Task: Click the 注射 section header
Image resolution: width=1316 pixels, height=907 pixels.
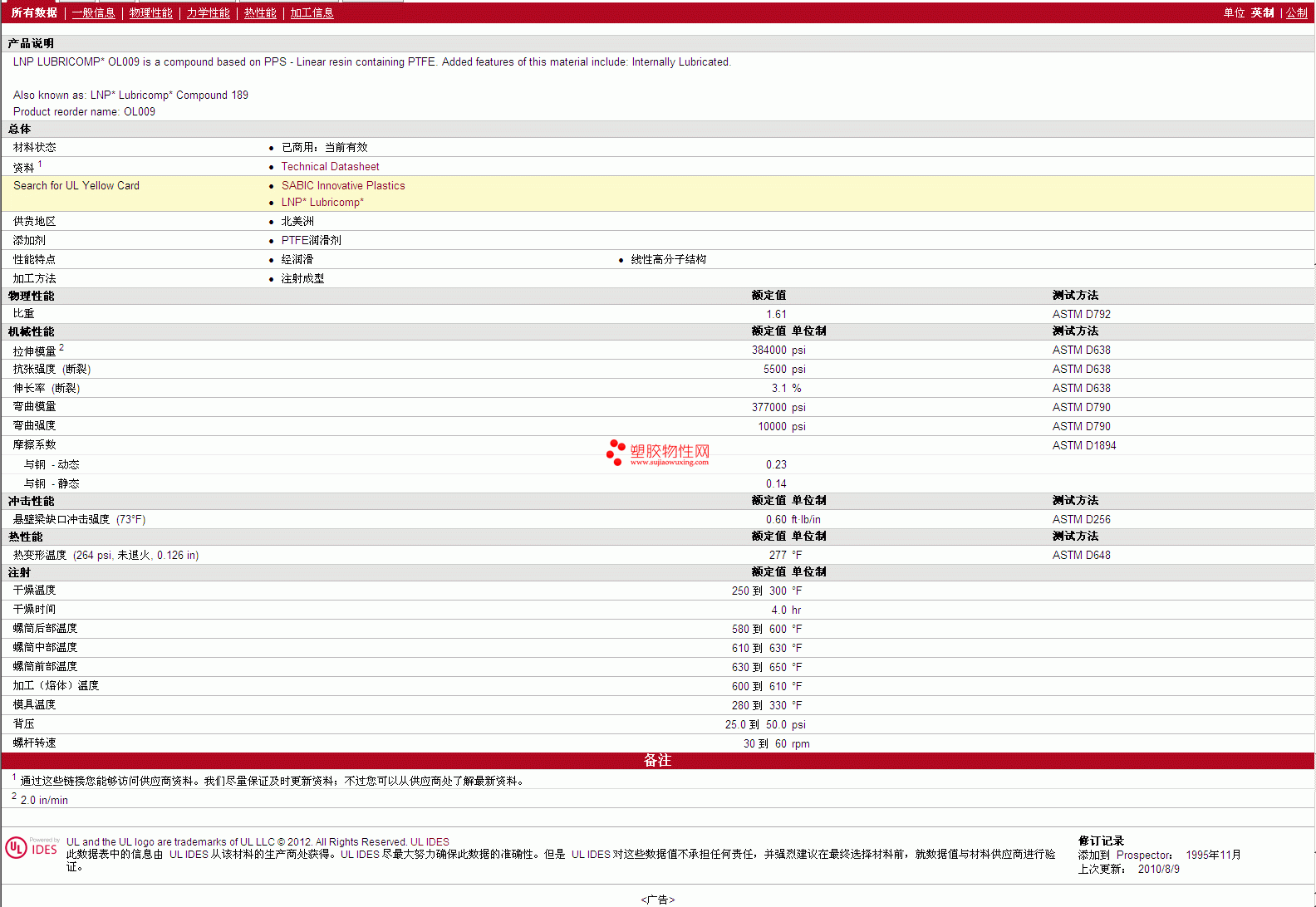Action: [x=19, y=572]
